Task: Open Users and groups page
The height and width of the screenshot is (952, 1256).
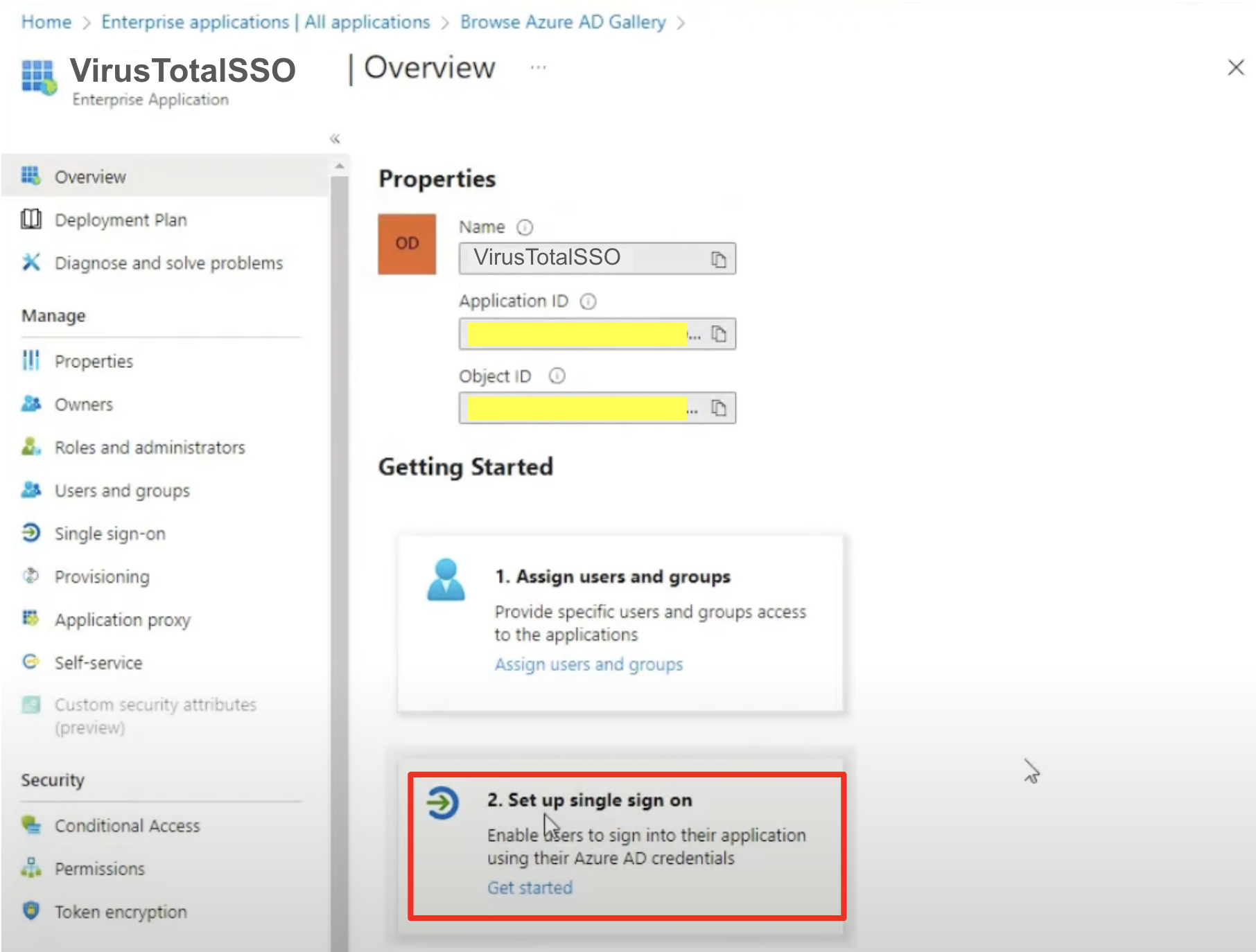Action: (122, 490)
